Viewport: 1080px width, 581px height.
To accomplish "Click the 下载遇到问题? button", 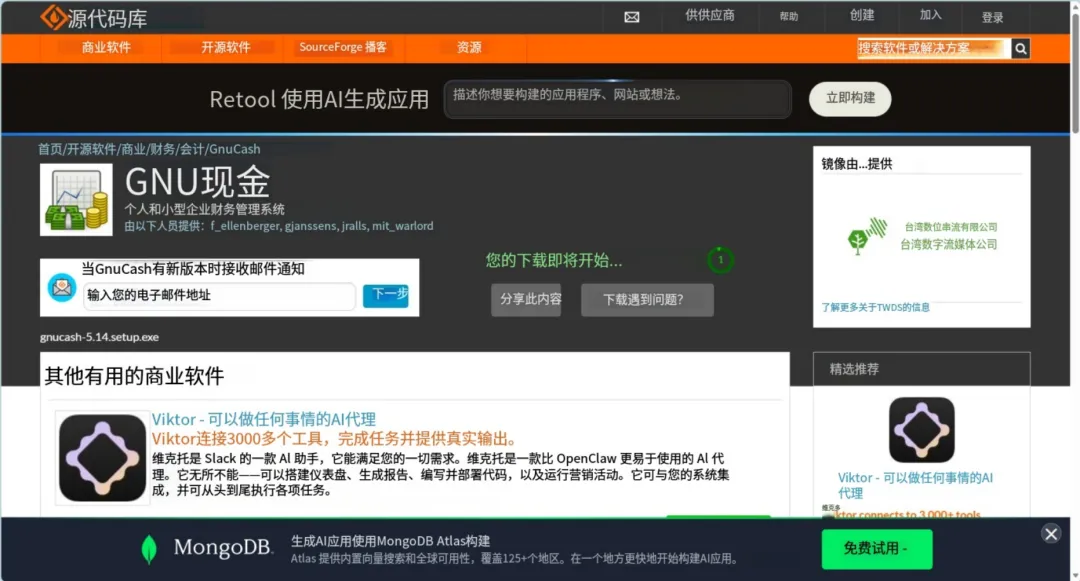I will [647, 299].
